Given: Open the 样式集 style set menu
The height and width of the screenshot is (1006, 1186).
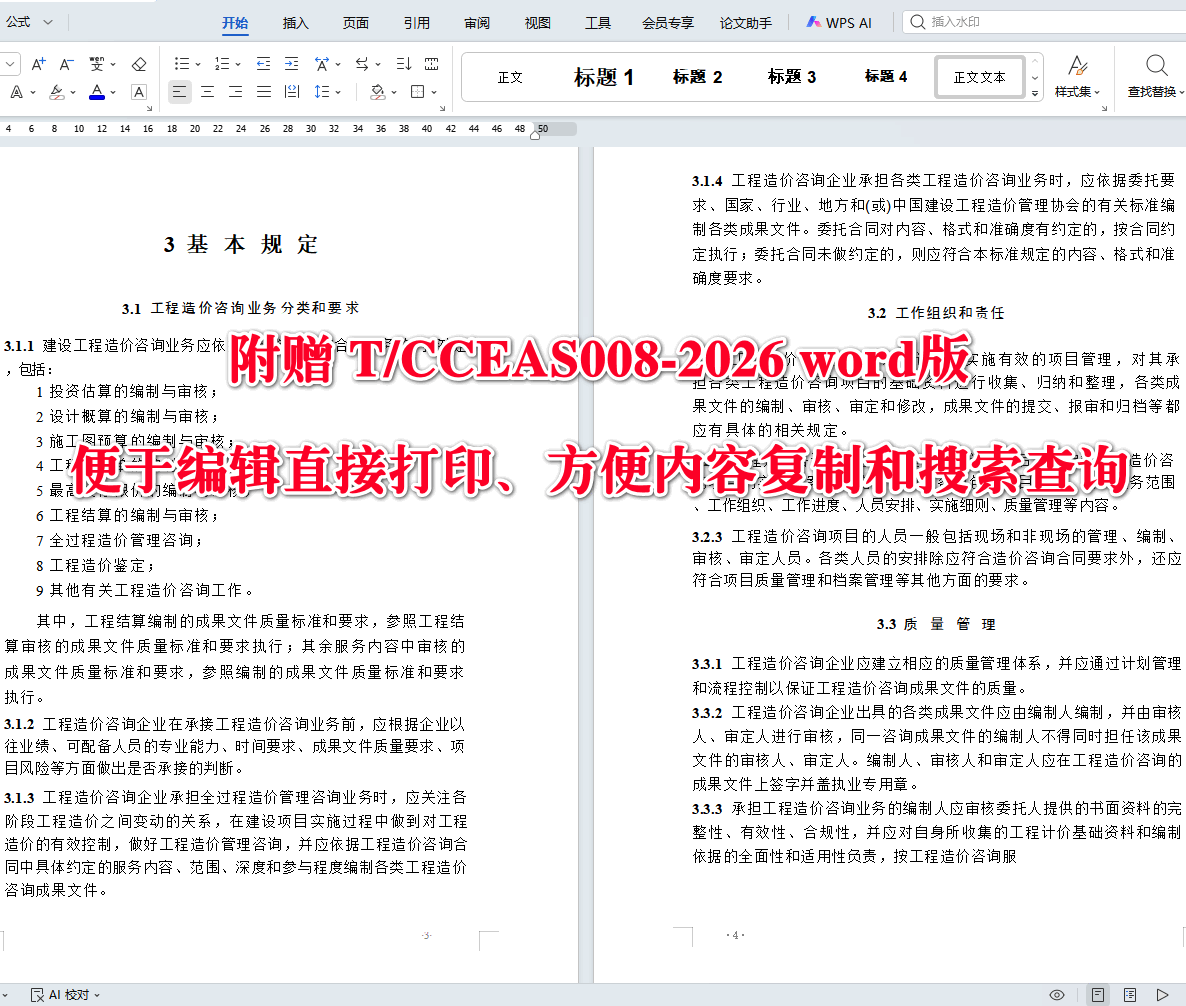Looking at the screenshot, I should (1077, 76).
